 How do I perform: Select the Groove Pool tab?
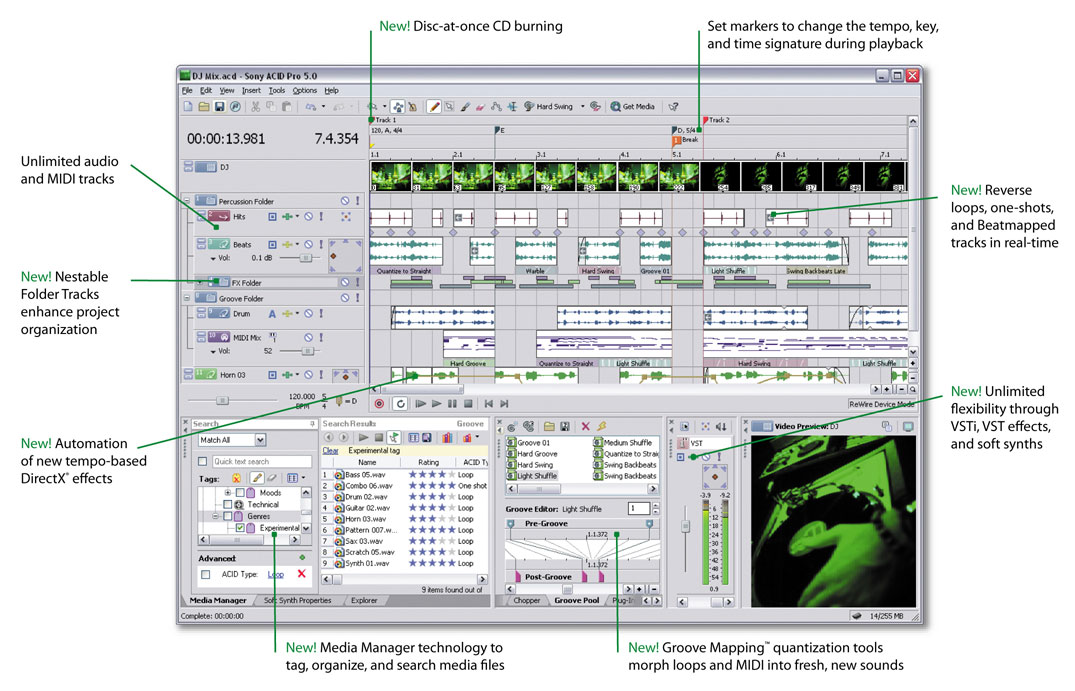(x=577, y=601)
